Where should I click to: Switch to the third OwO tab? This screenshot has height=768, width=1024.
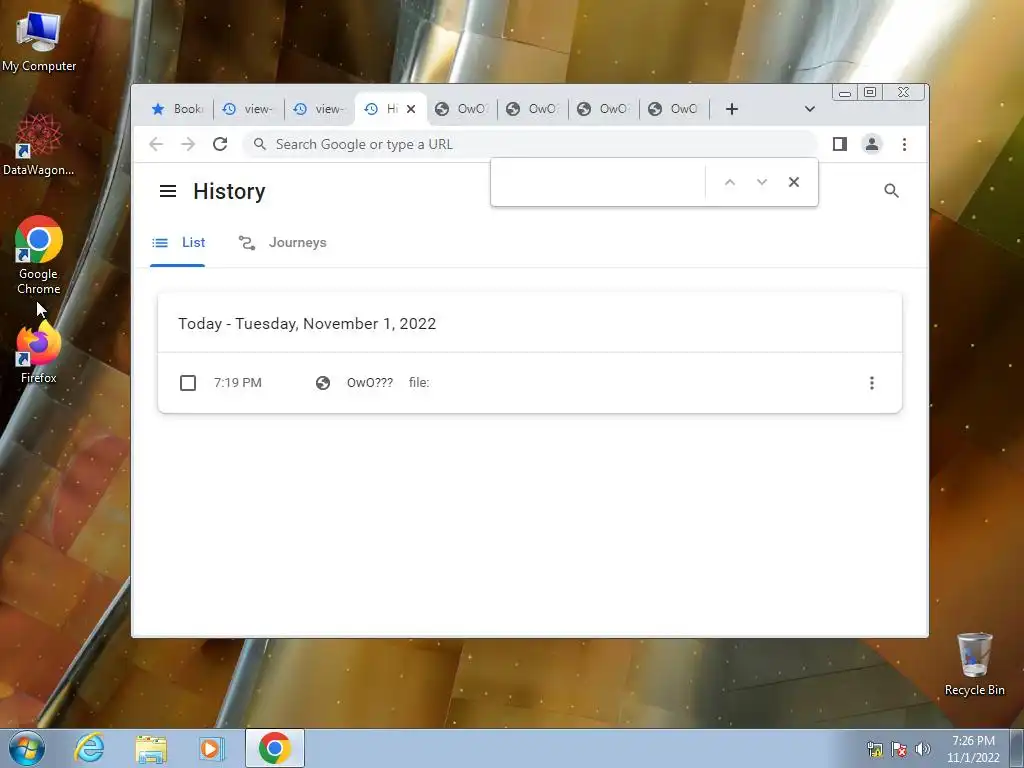[x=603, y=109]
